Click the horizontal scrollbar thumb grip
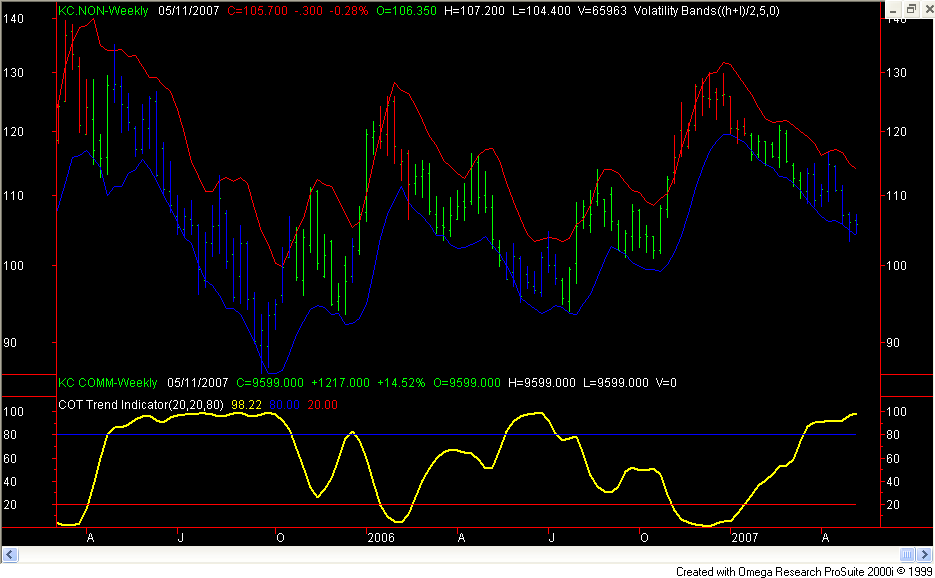The height and width of the screenshot is (578, 935). click(x=906, y=555)
